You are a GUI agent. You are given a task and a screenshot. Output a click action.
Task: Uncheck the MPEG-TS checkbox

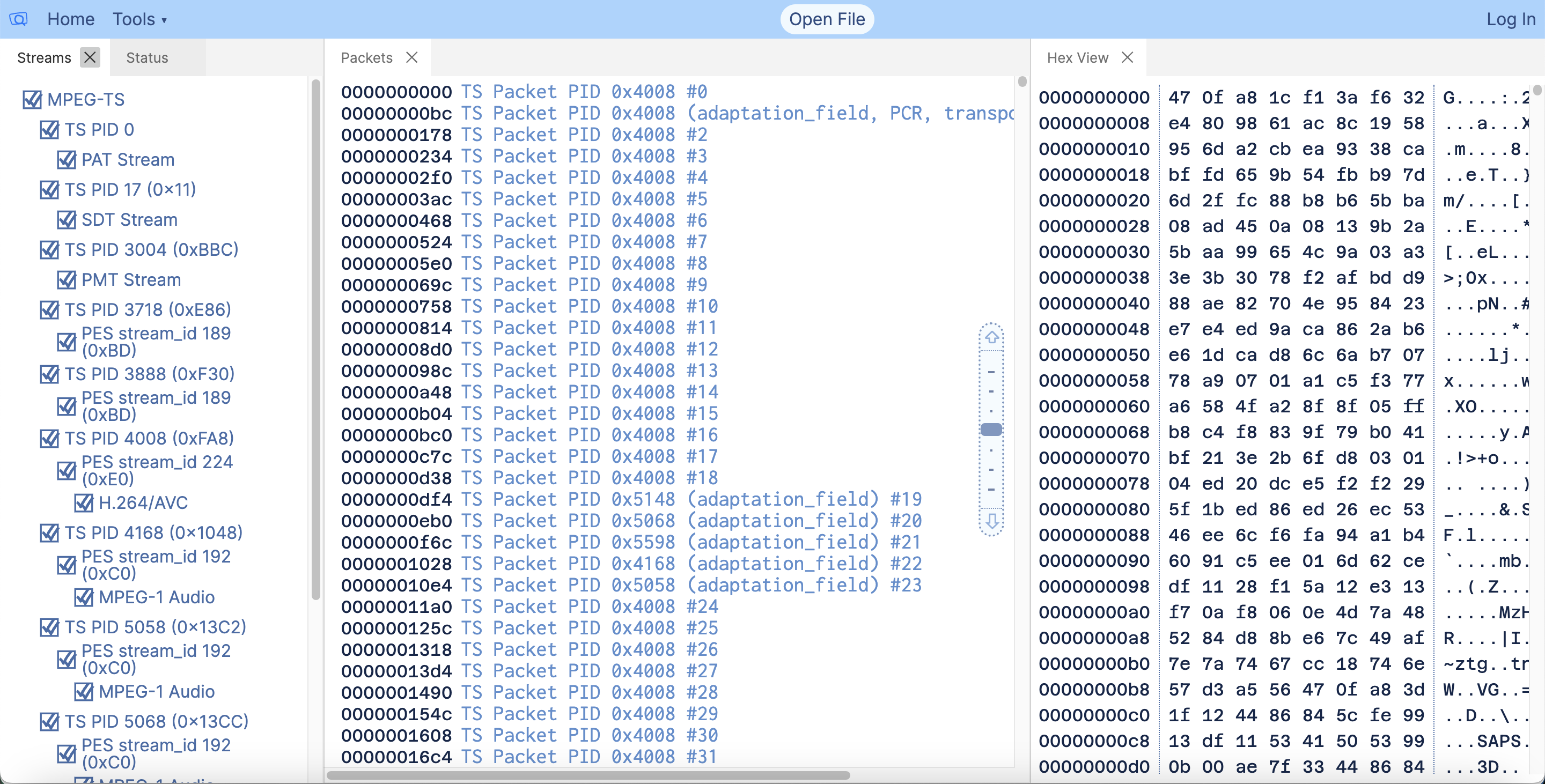(x=33, y=99)
